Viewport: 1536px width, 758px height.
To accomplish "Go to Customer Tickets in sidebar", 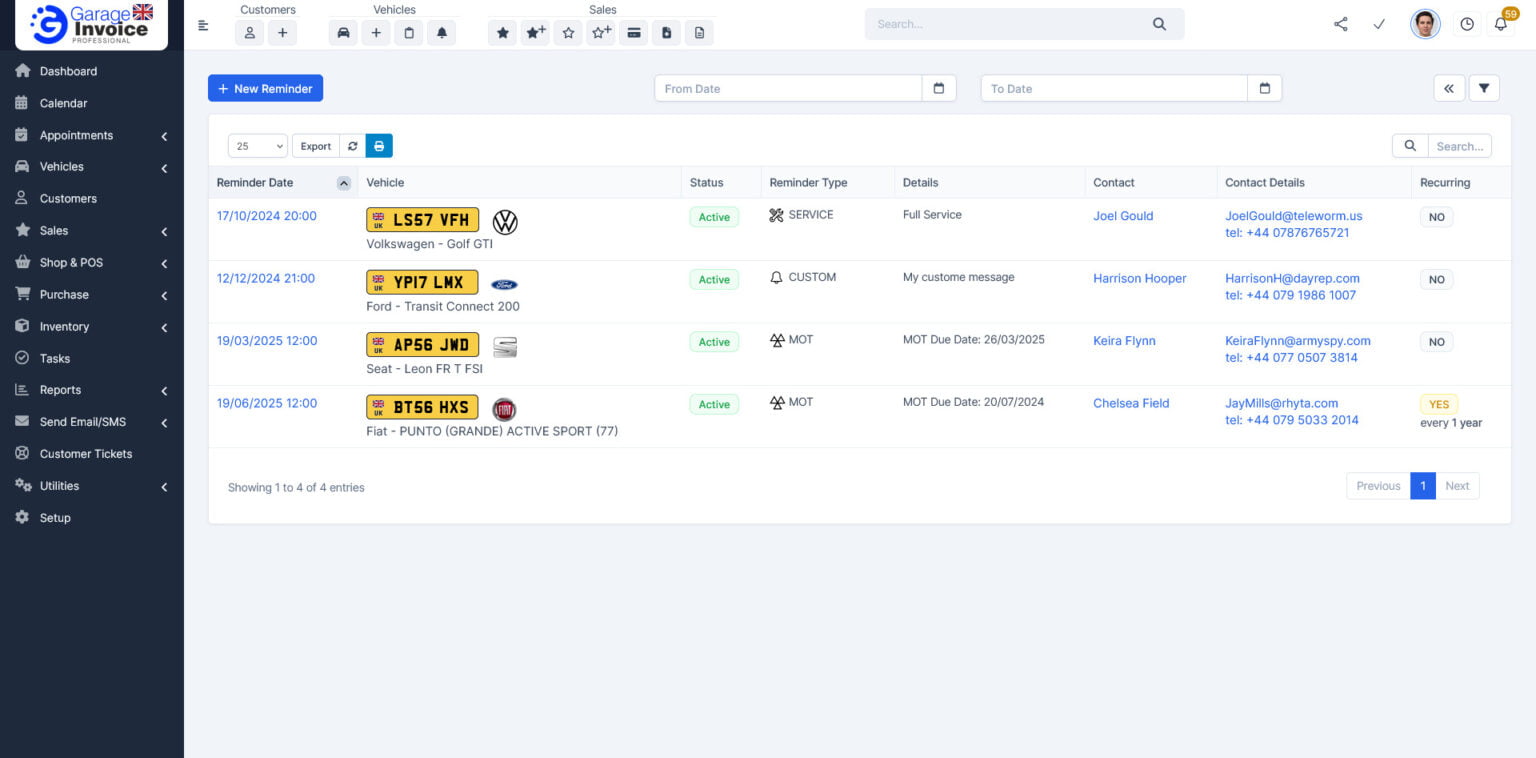I will (85, 454).
